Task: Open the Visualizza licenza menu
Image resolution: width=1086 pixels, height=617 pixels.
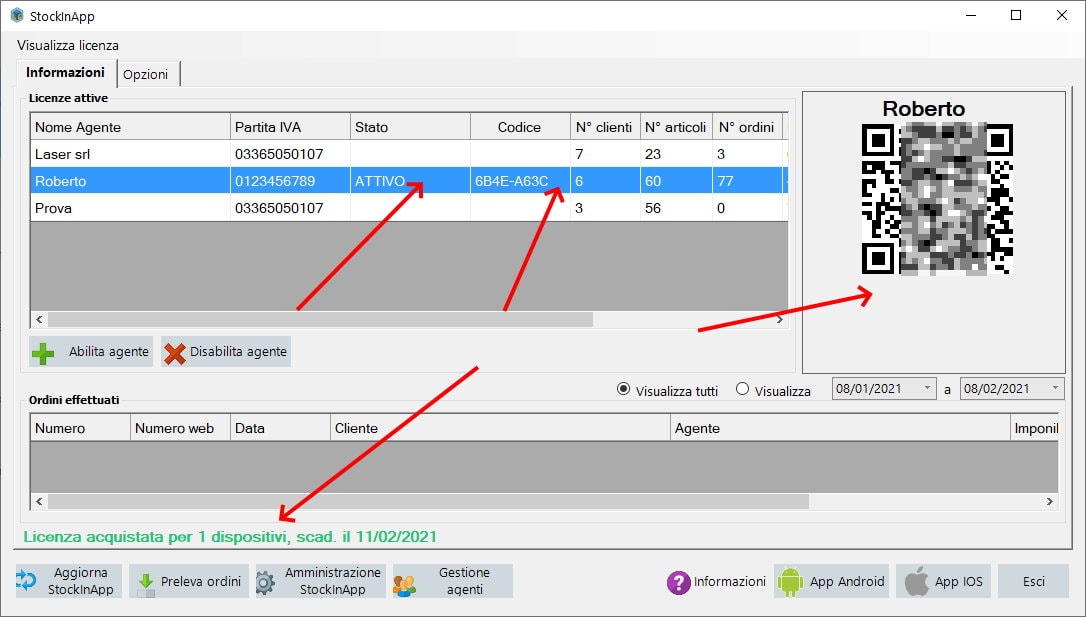Action: 68,46
